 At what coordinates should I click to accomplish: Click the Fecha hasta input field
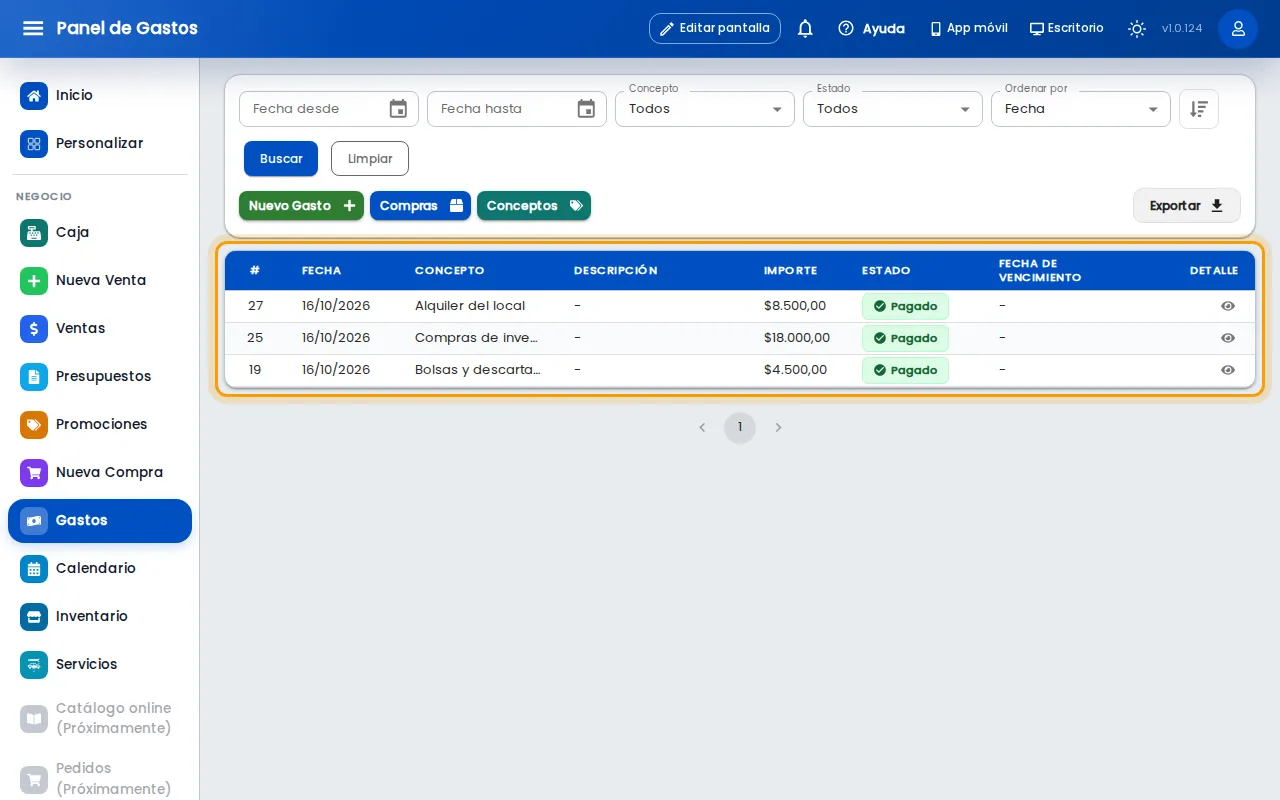pos(517,109)
